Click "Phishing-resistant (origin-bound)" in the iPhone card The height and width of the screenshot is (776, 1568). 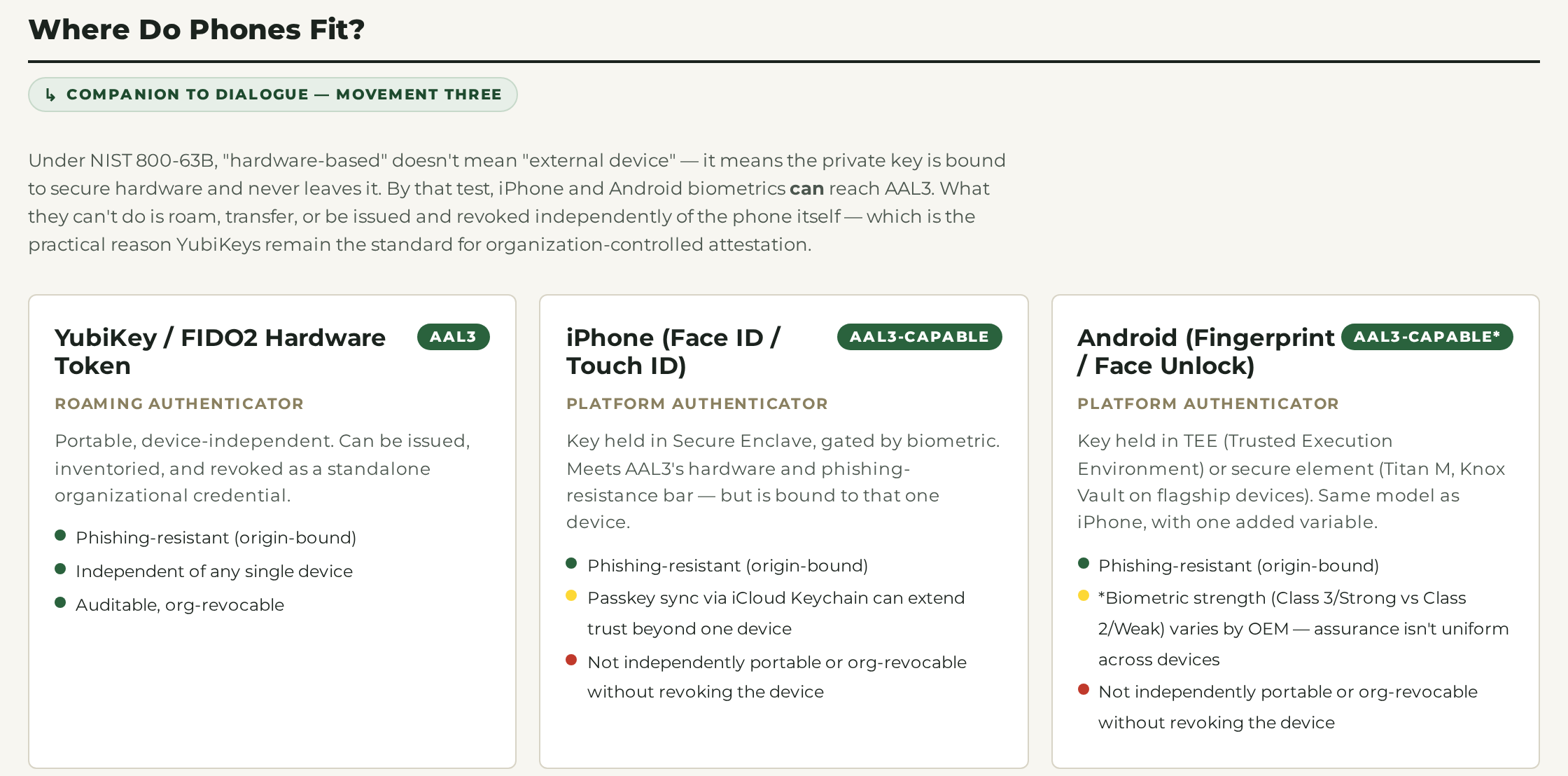(x=728, y=565)
